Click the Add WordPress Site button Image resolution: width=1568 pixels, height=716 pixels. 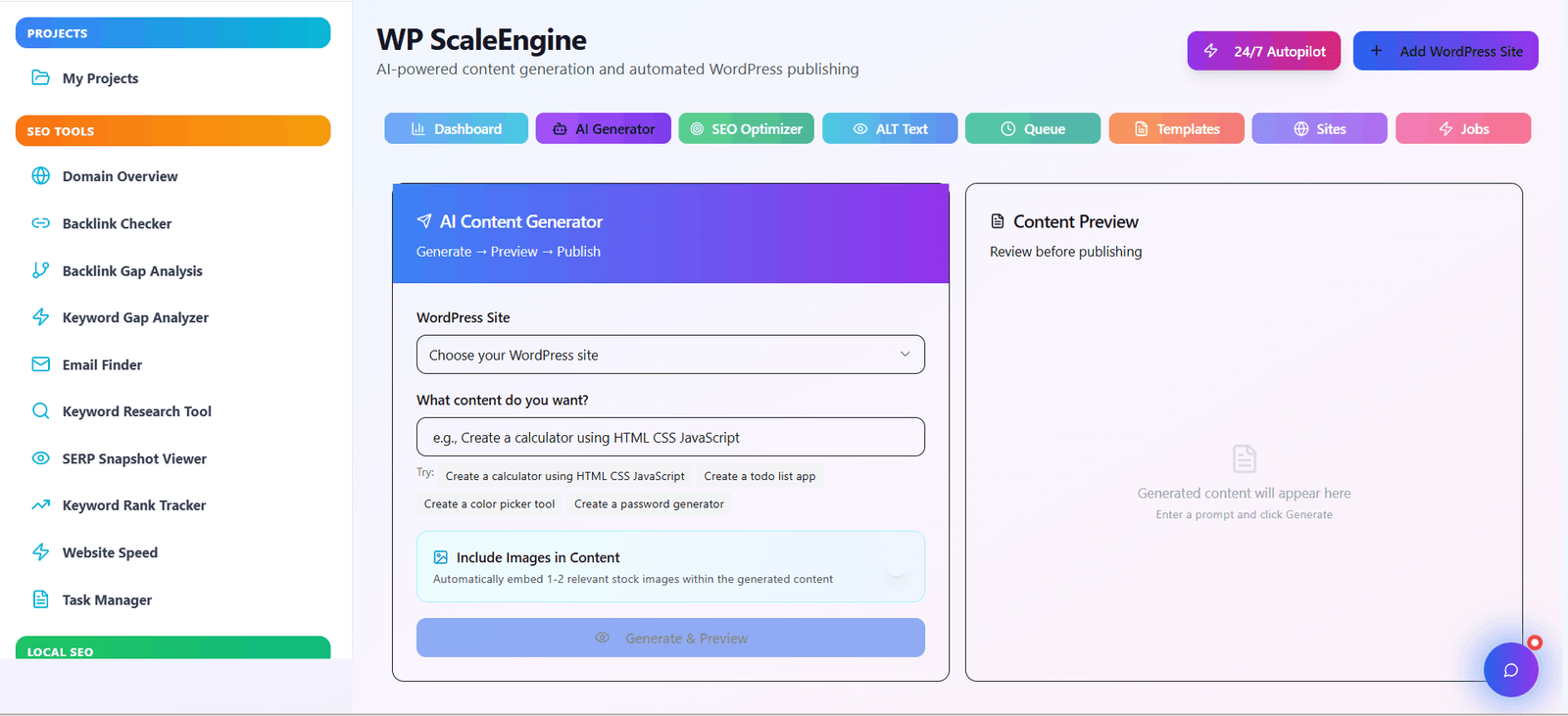[x=1445, y=51]
